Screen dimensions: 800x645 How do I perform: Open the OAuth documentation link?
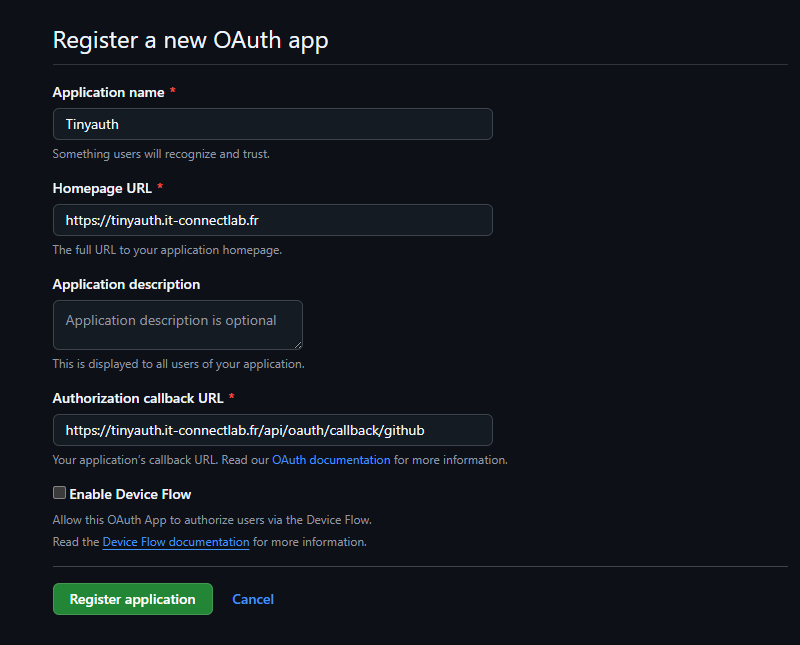[x=331, y=460]
